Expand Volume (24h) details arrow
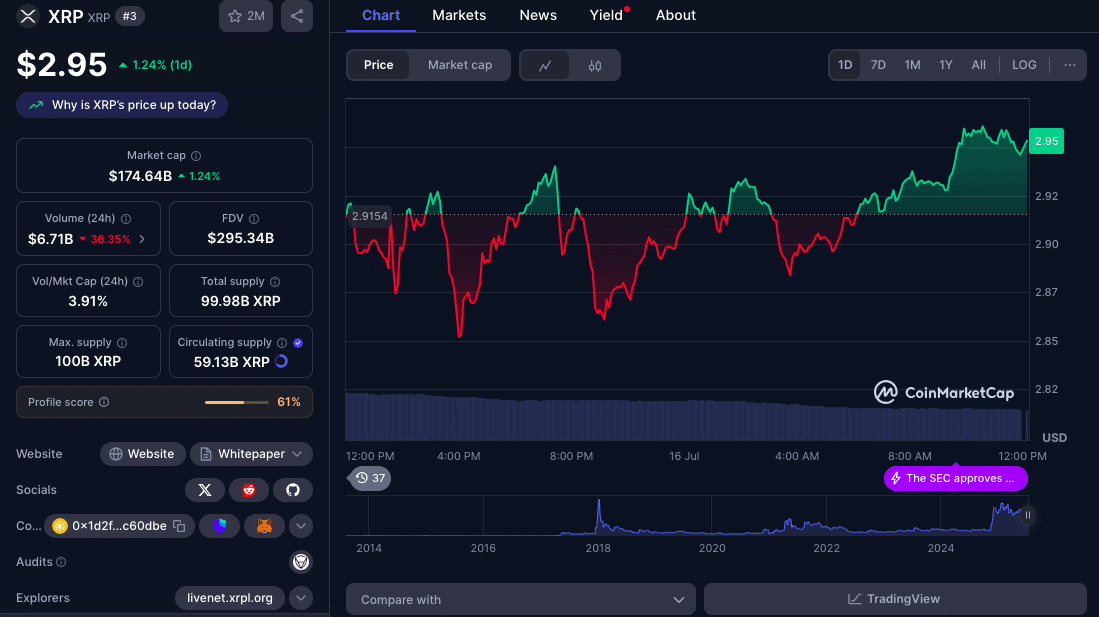Image resolution: width=1099 pixels, height=617 pixels. click(142, 239)
